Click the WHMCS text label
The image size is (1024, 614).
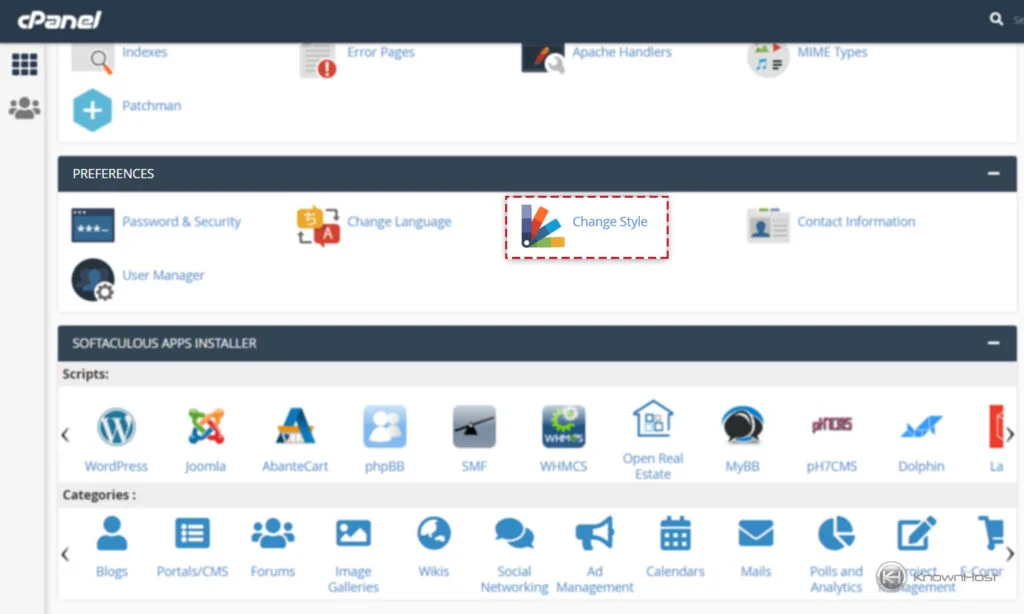564,466
